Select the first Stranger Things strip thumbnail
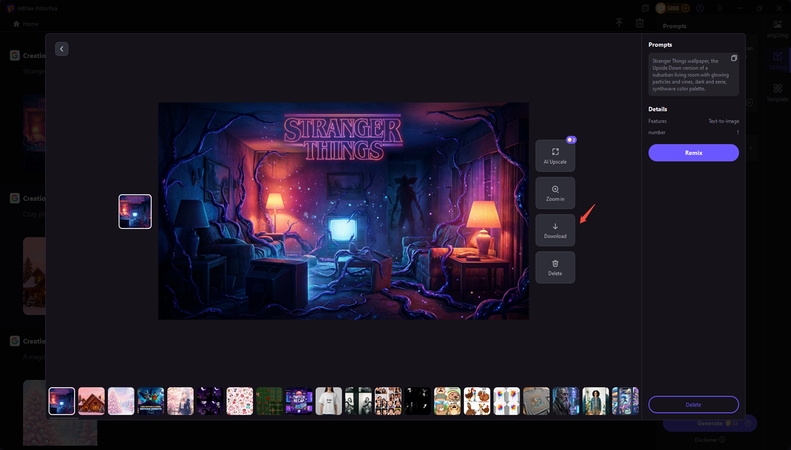The width and height of the screenshot is (791, 450). click(x=62, y=401)
